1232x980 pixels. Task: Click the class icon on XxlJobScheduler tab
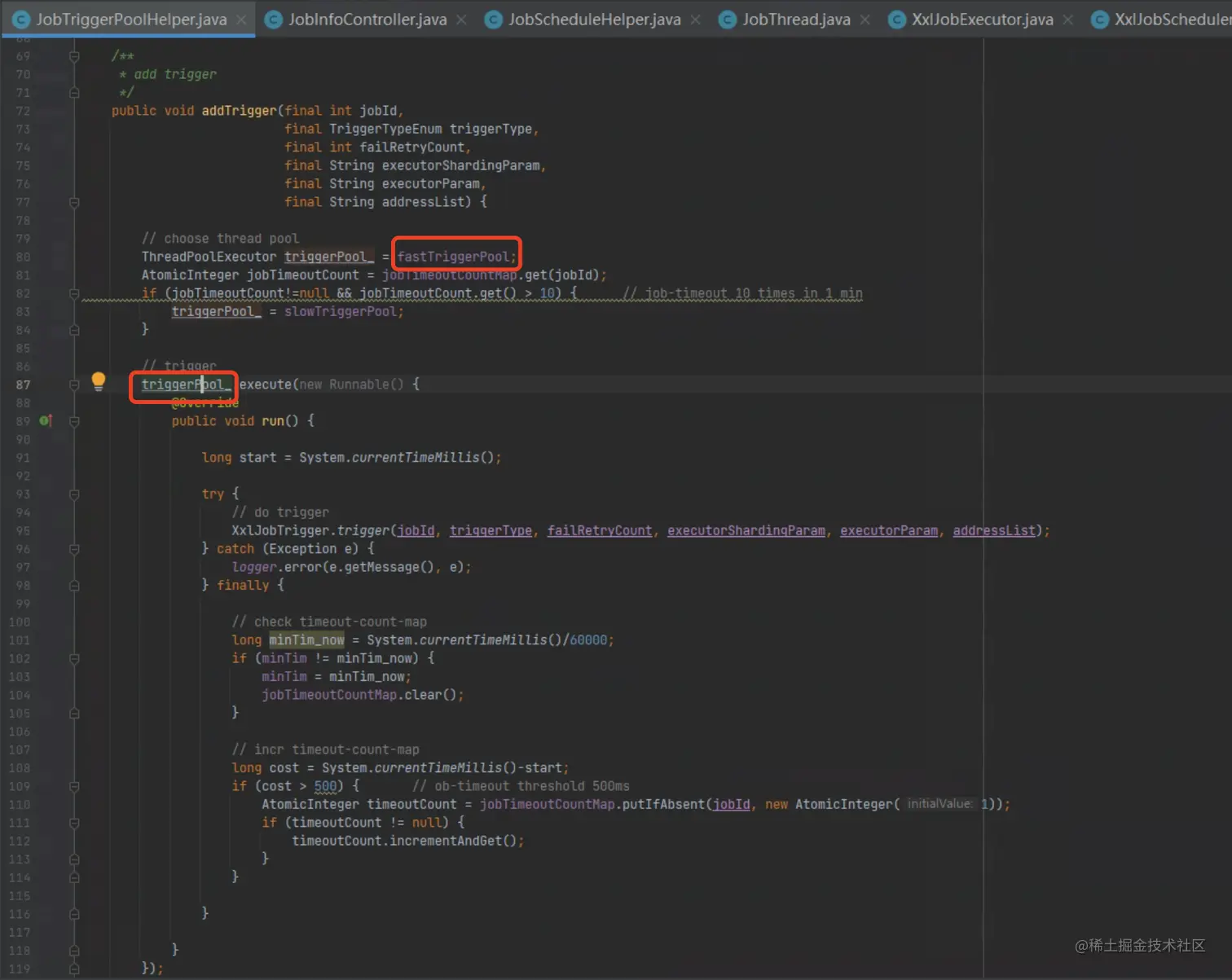(1099, 20)
